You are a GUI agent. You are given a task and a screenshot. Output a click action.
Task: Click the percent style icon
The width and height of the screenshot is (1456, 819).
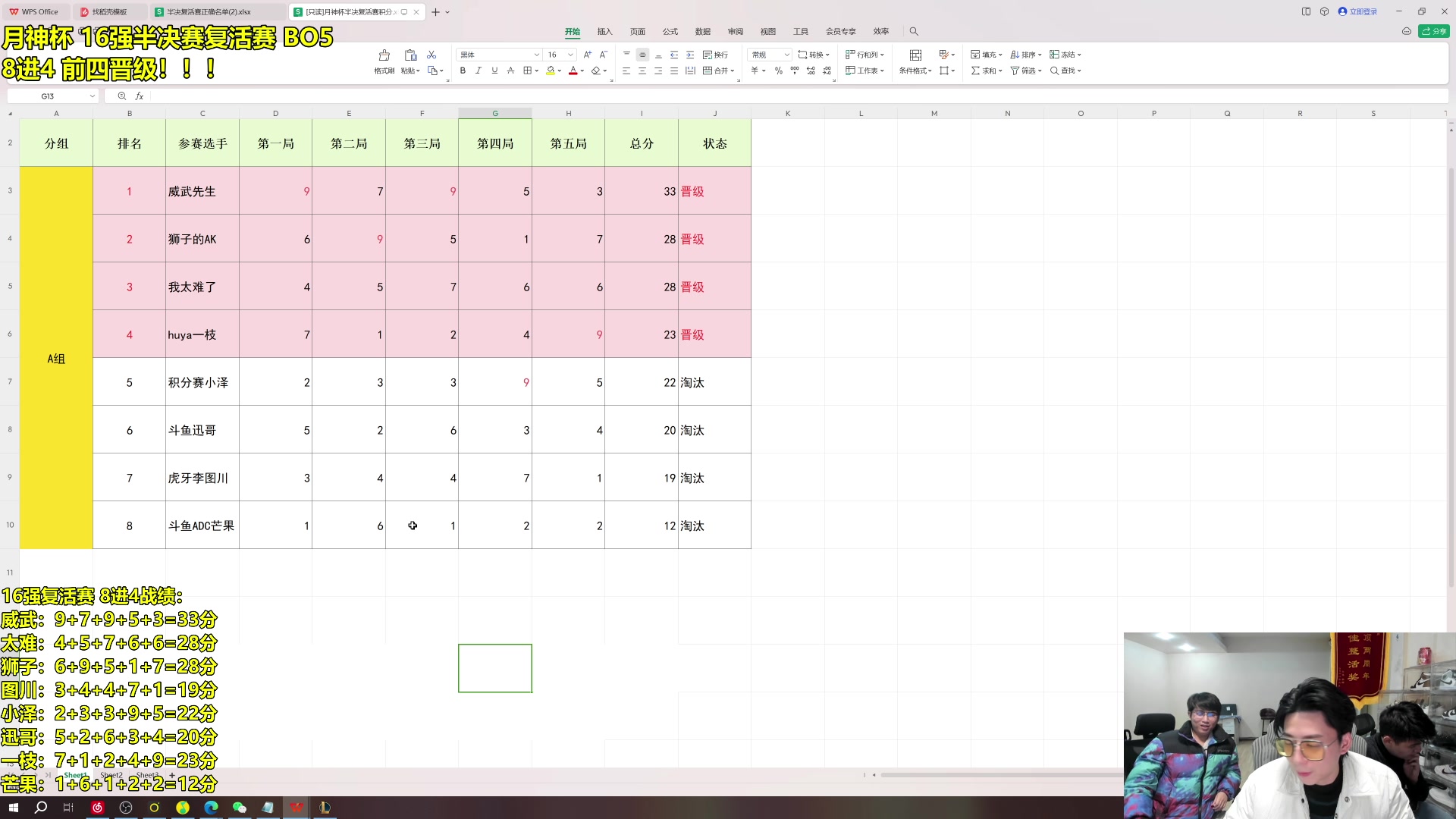click(x=778, y=71)
